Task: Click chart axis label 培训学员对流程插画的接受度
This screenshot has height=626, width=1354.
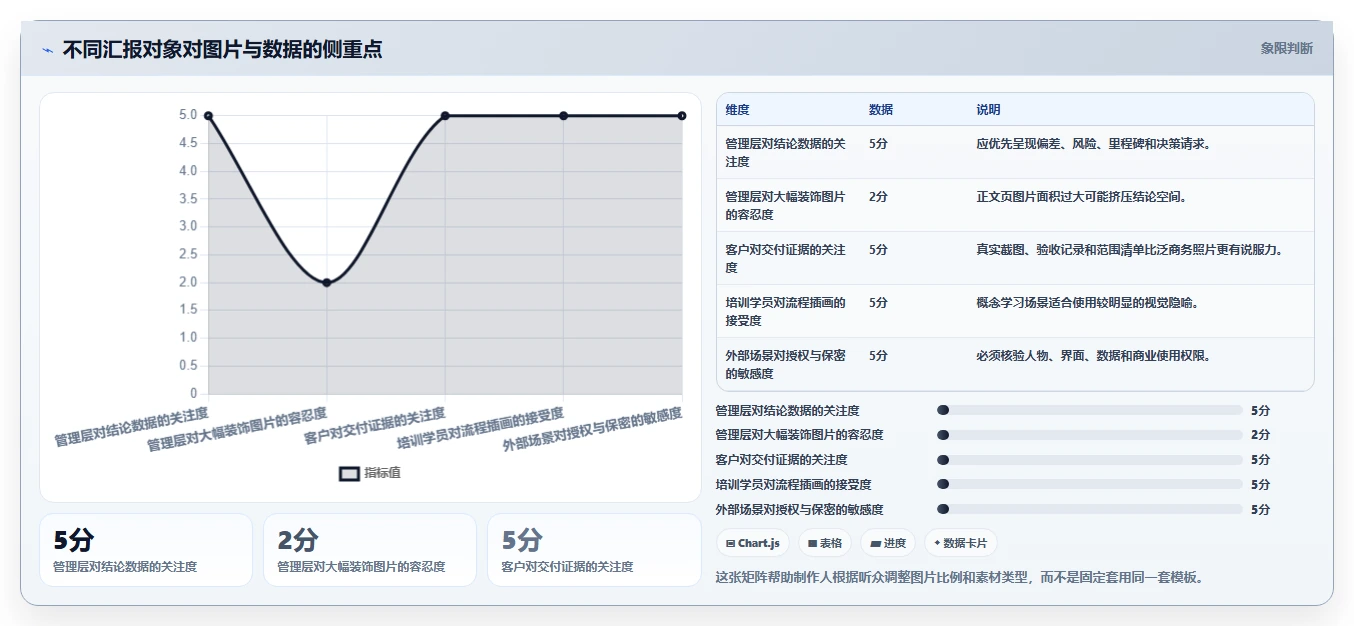Action: [480, 429]
